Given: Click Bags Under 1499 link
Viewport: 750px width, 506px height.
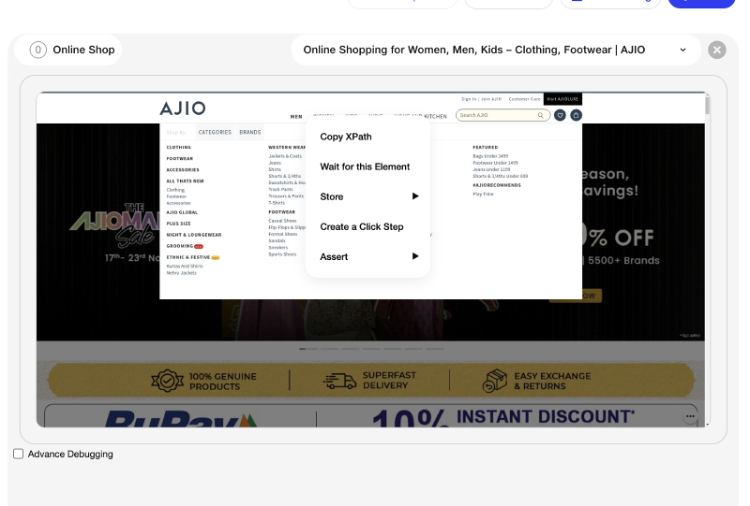Looking at the screenshot, I should [x=490, y=156].
